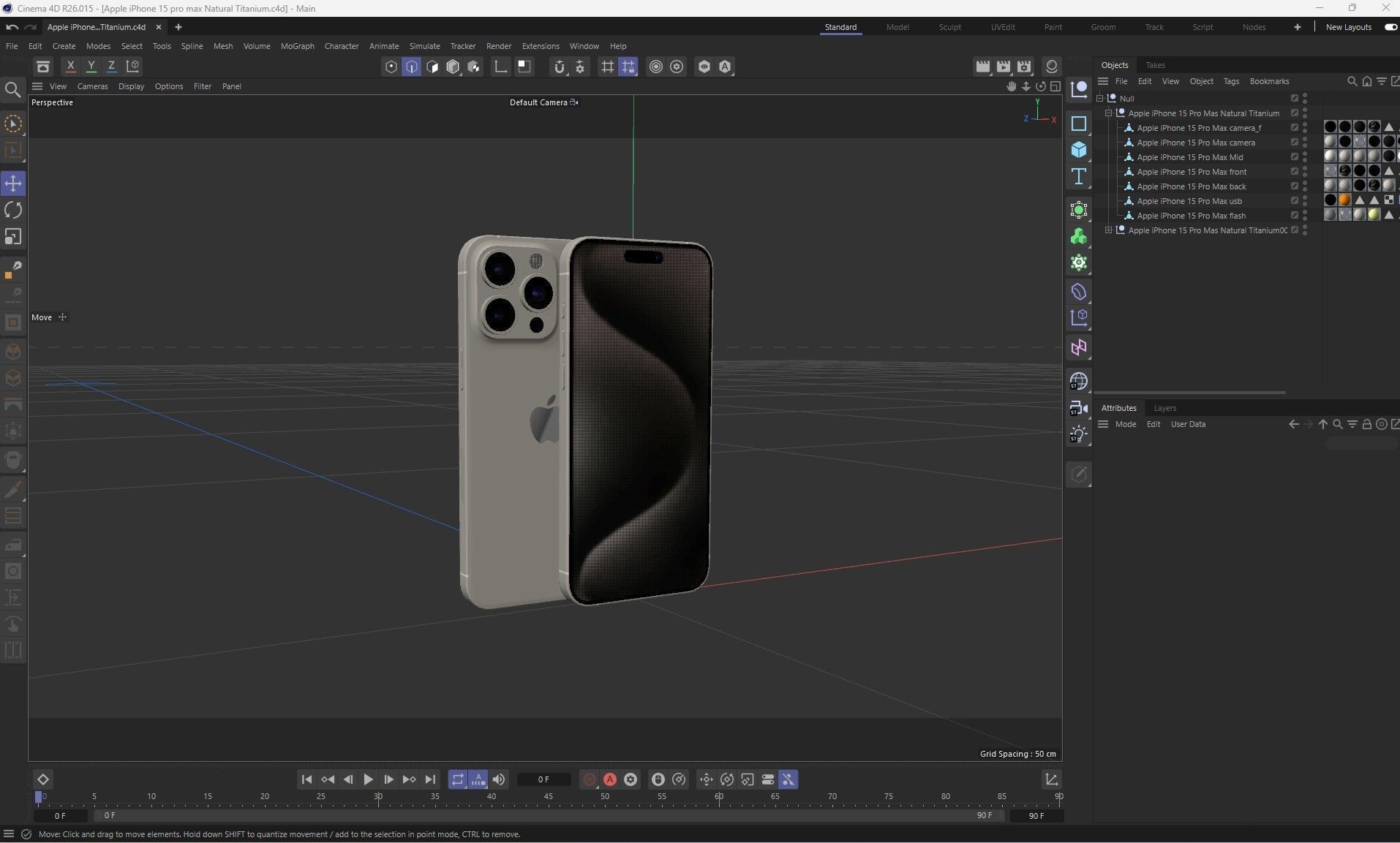The image size is (1400, 843).
Task: Collapse Apple iPhone 15 Pro Mas Natural Titanium
Action: [x=1108, y=113]
